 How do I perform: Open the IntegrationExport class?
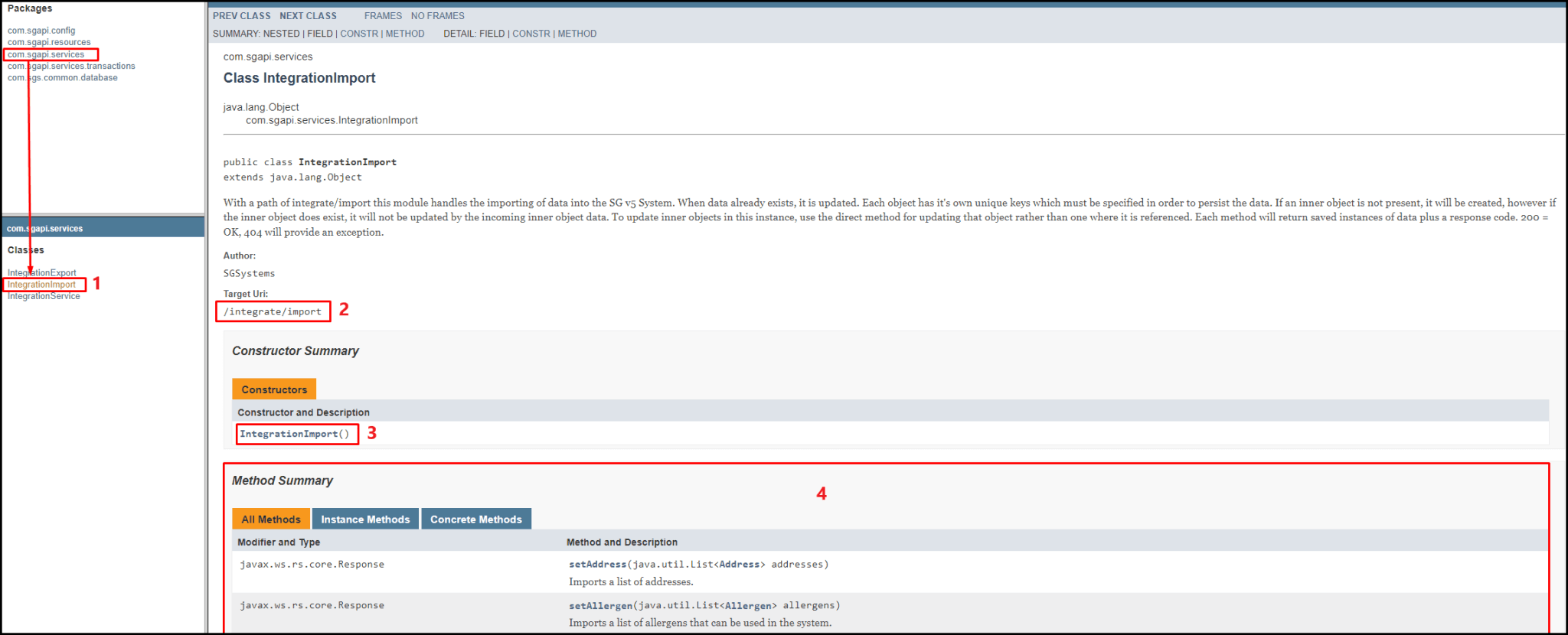[42, 272]
